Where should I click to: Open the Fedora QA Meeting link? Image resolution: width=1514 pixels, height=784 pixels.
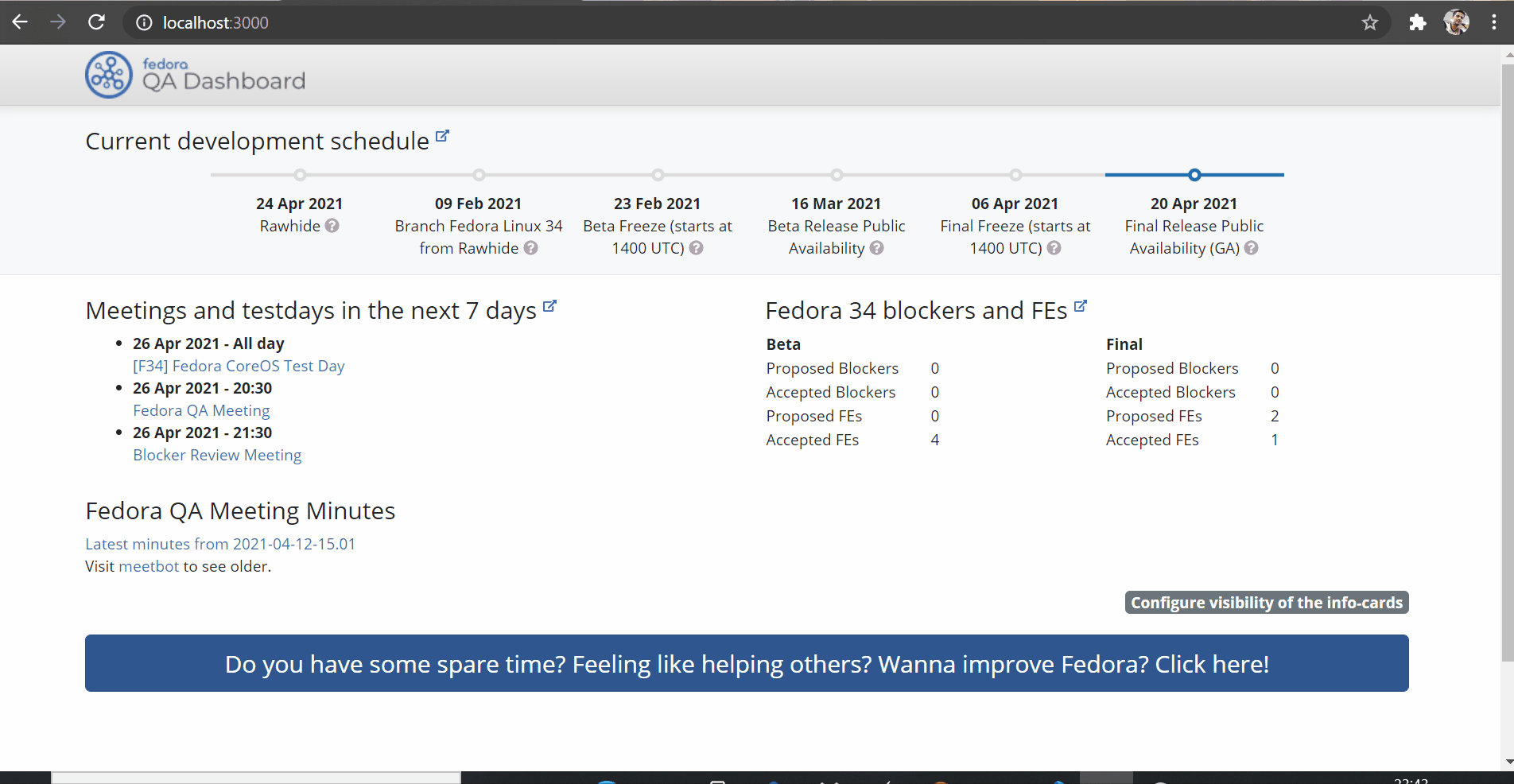(201, 410)
